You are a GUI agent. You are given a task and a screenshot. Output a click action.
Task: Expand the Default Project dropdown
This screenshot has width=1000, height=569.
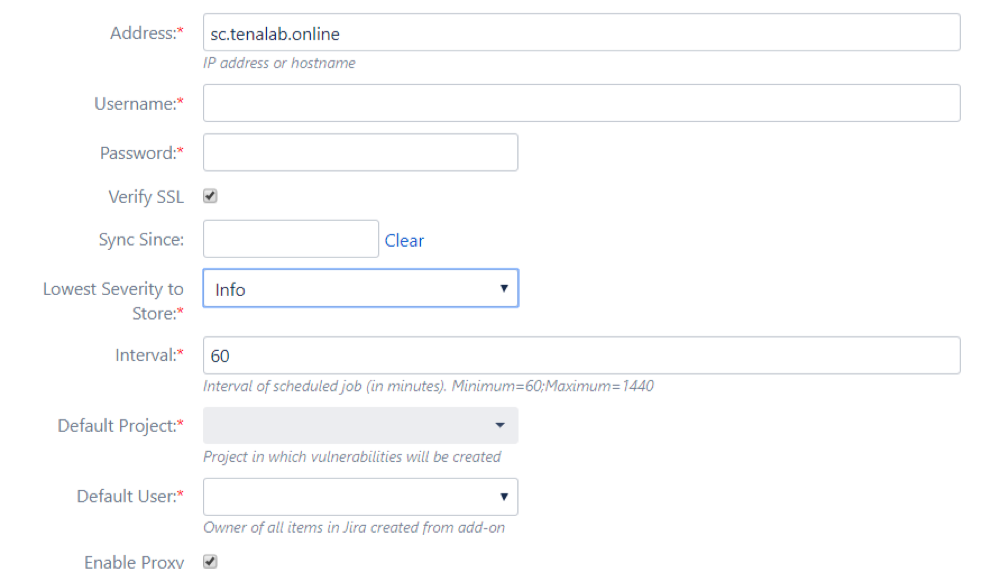click(x=360, y=425)
